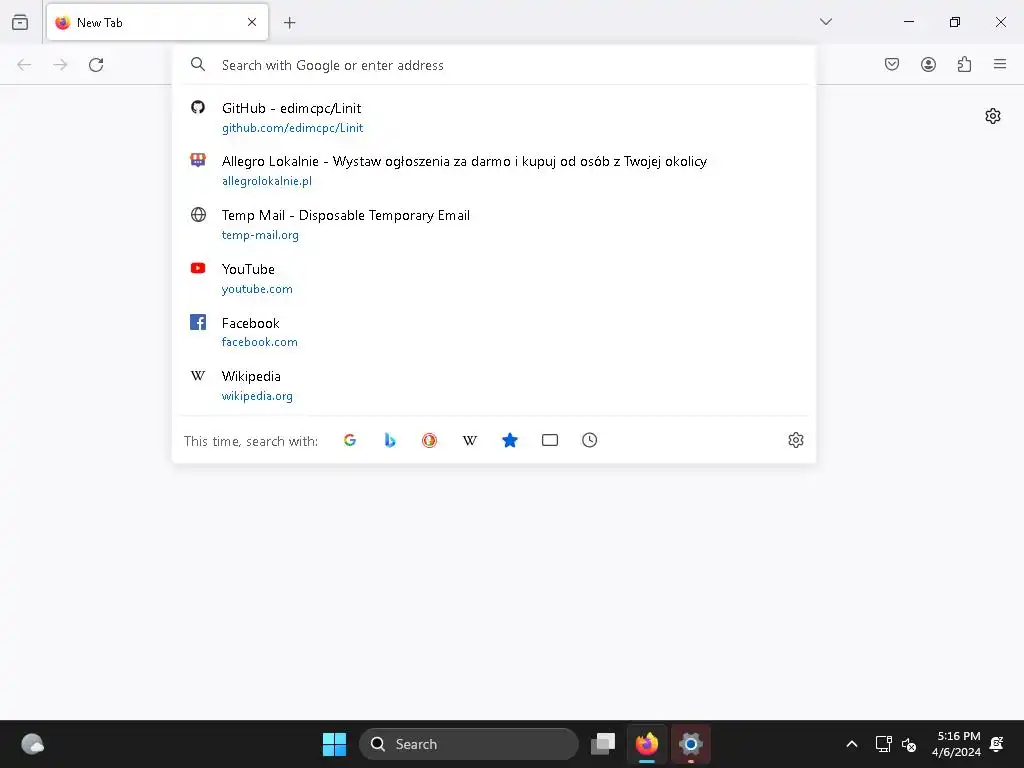The height and width of the screenshot is (768, 1024).
Task: Open the weather widget on taskbar
Action: tap(33, 744)
